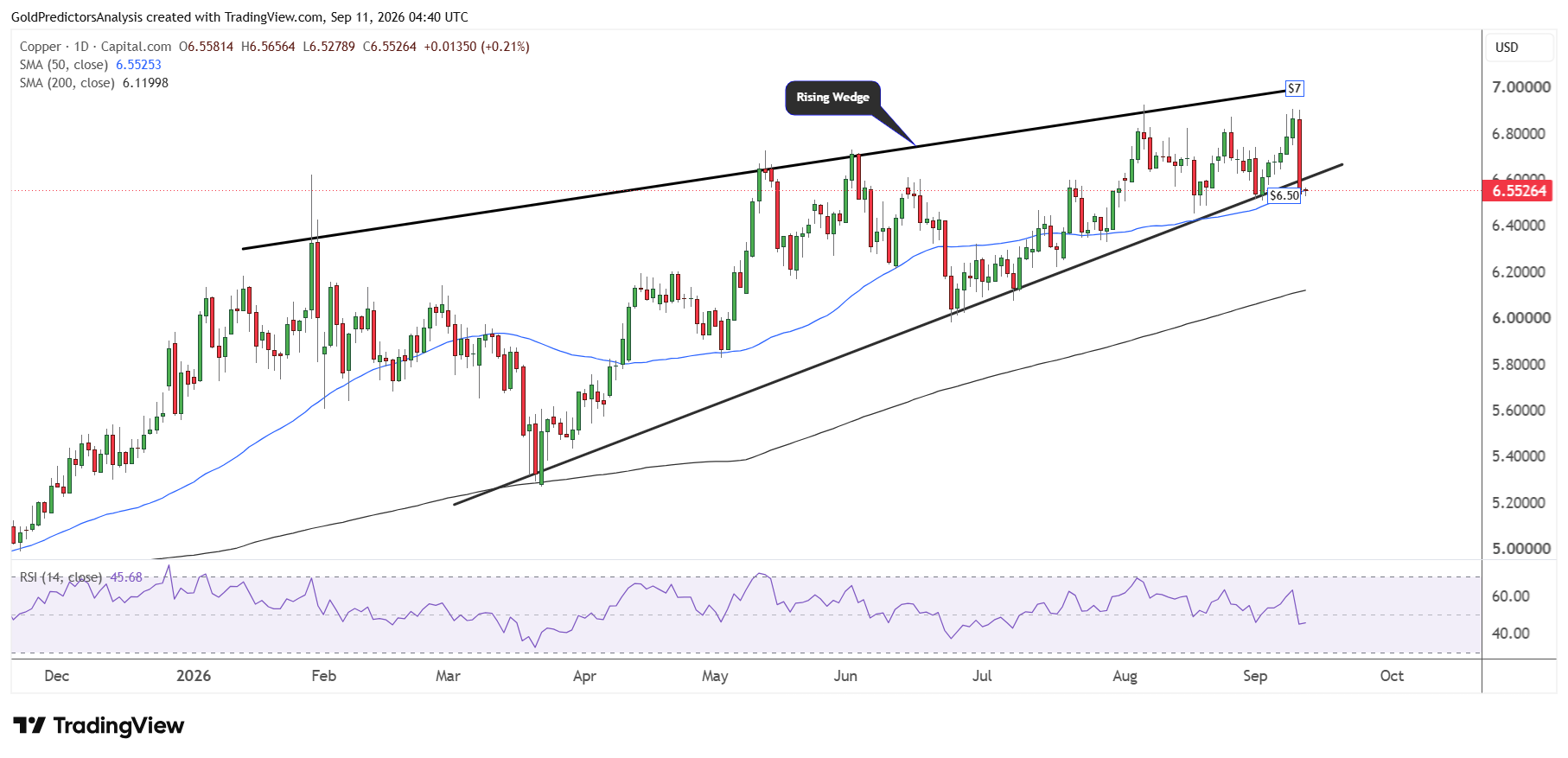Click the TradingView logo at the bottom

(99, 725)
